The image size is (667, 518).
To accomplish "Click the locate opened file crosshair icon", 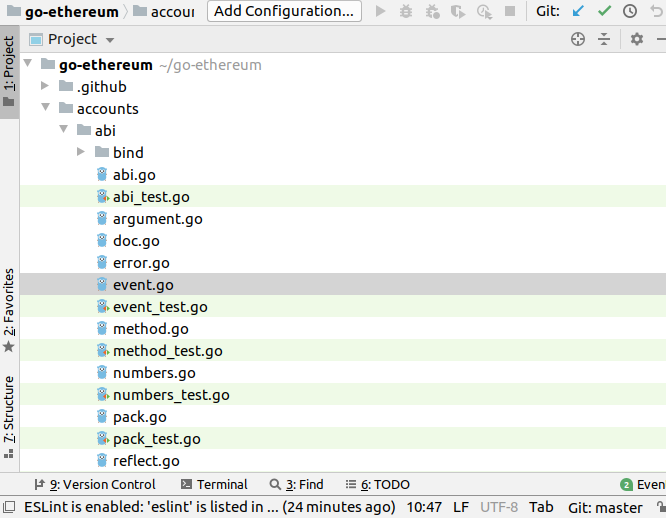I will tap(577, 39).
